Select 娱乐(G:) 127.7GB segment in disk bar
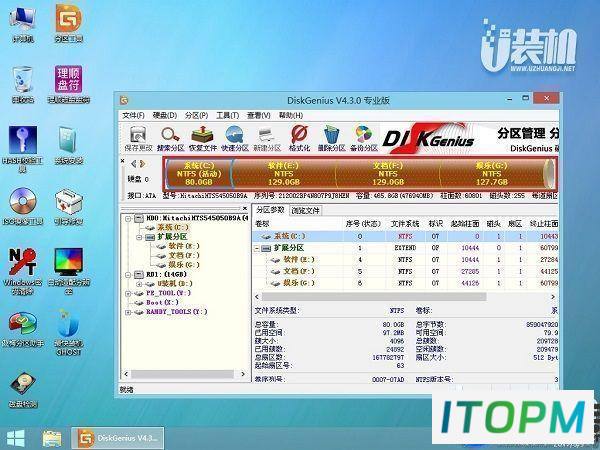The height and width of the screenshot is (450, 600). [x=492, y=174]
